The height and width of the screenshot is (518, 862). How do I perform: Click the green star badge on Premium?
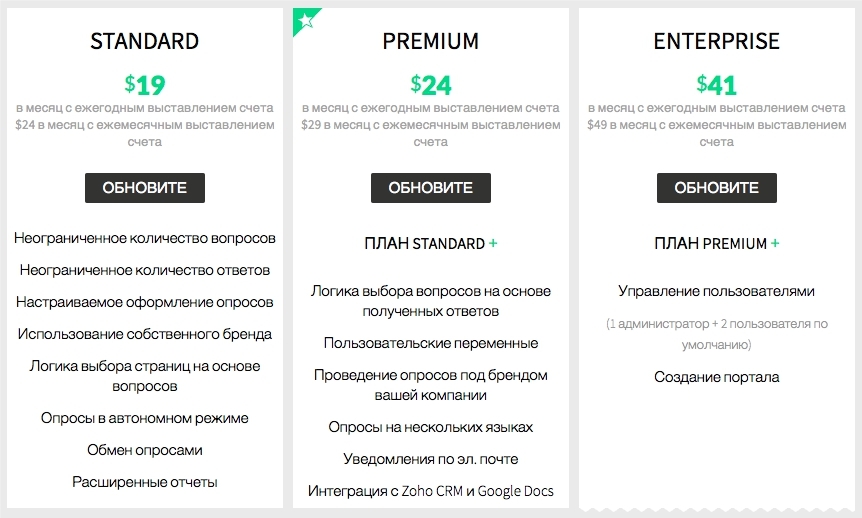coord(305,20)
